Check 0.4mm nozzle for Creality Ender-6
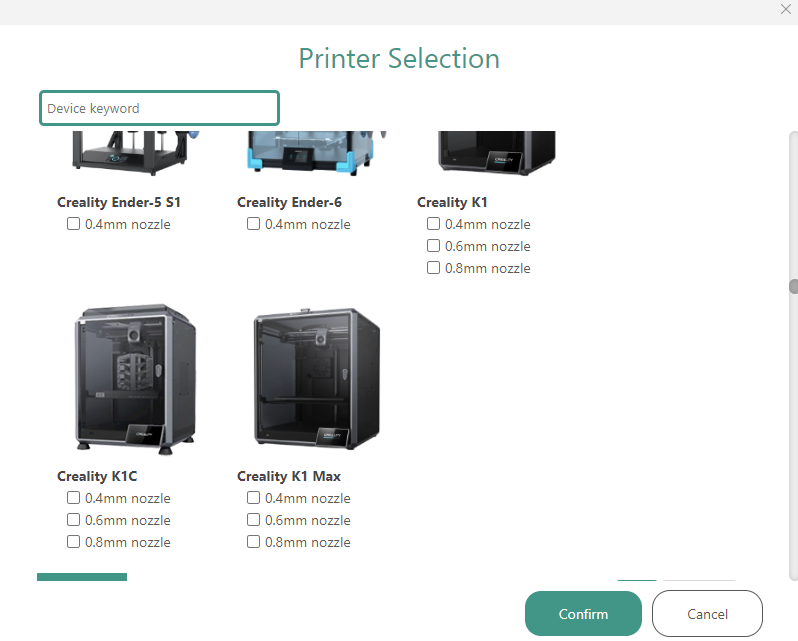The width and height of the screenshot is (798, 641). tap(253, 224)
